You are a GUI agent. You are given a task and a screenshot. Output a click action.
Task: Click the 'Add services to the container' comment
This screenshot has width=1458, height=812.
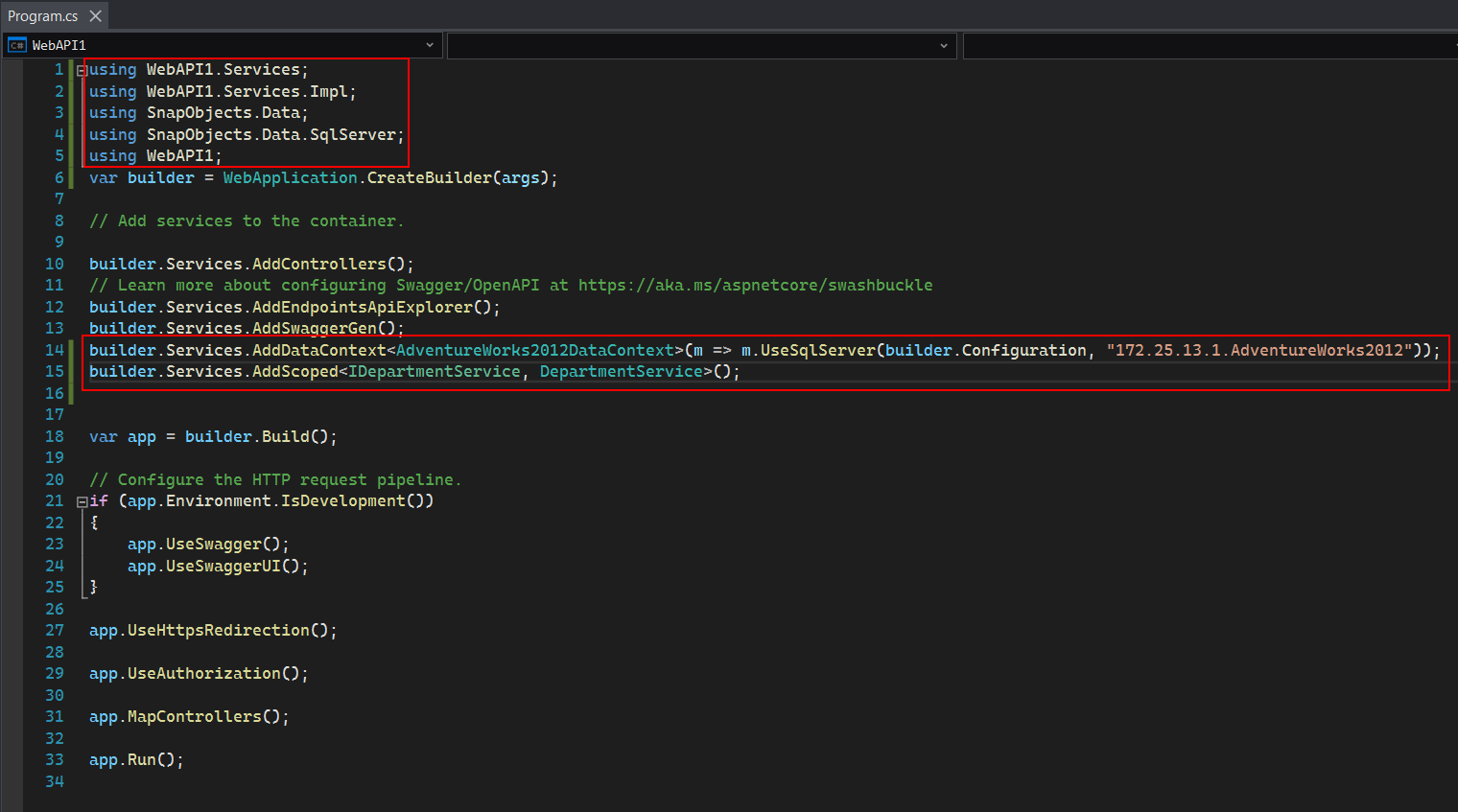(247, 220)
